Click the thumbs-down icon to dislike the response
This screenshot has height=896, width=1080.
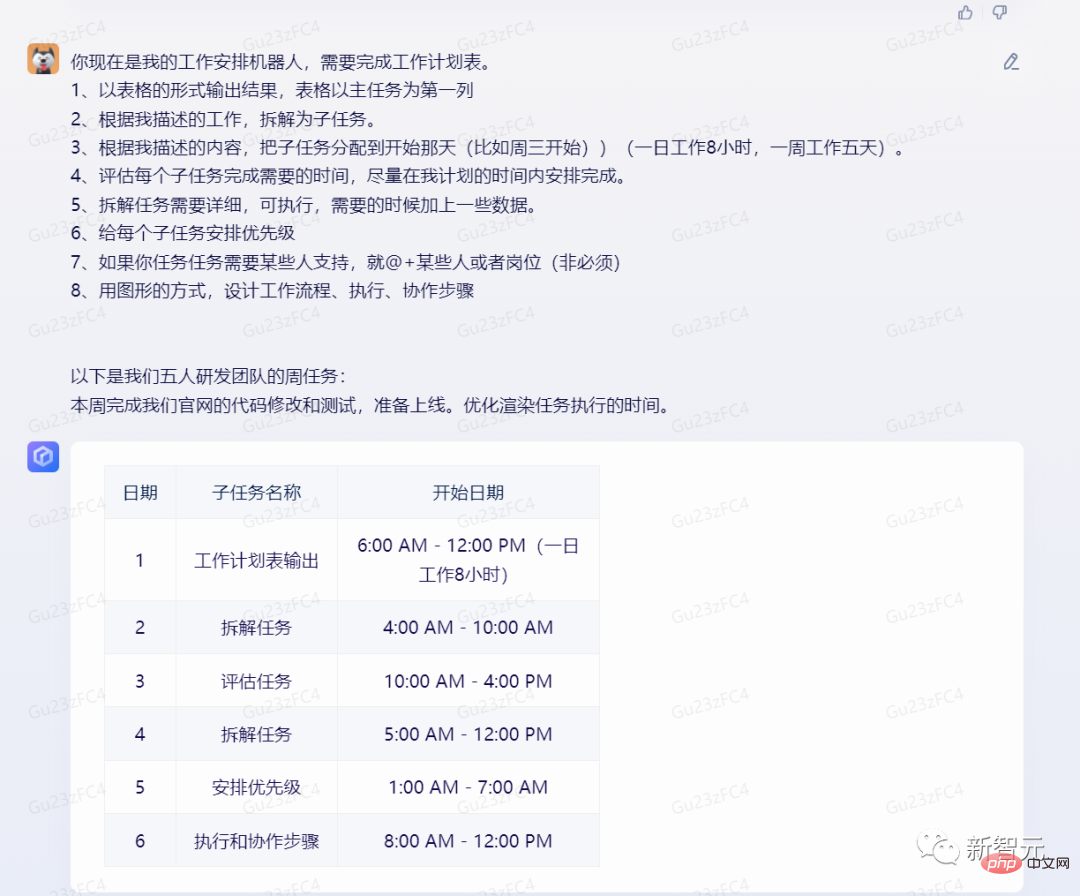click(x=999, y=13)
